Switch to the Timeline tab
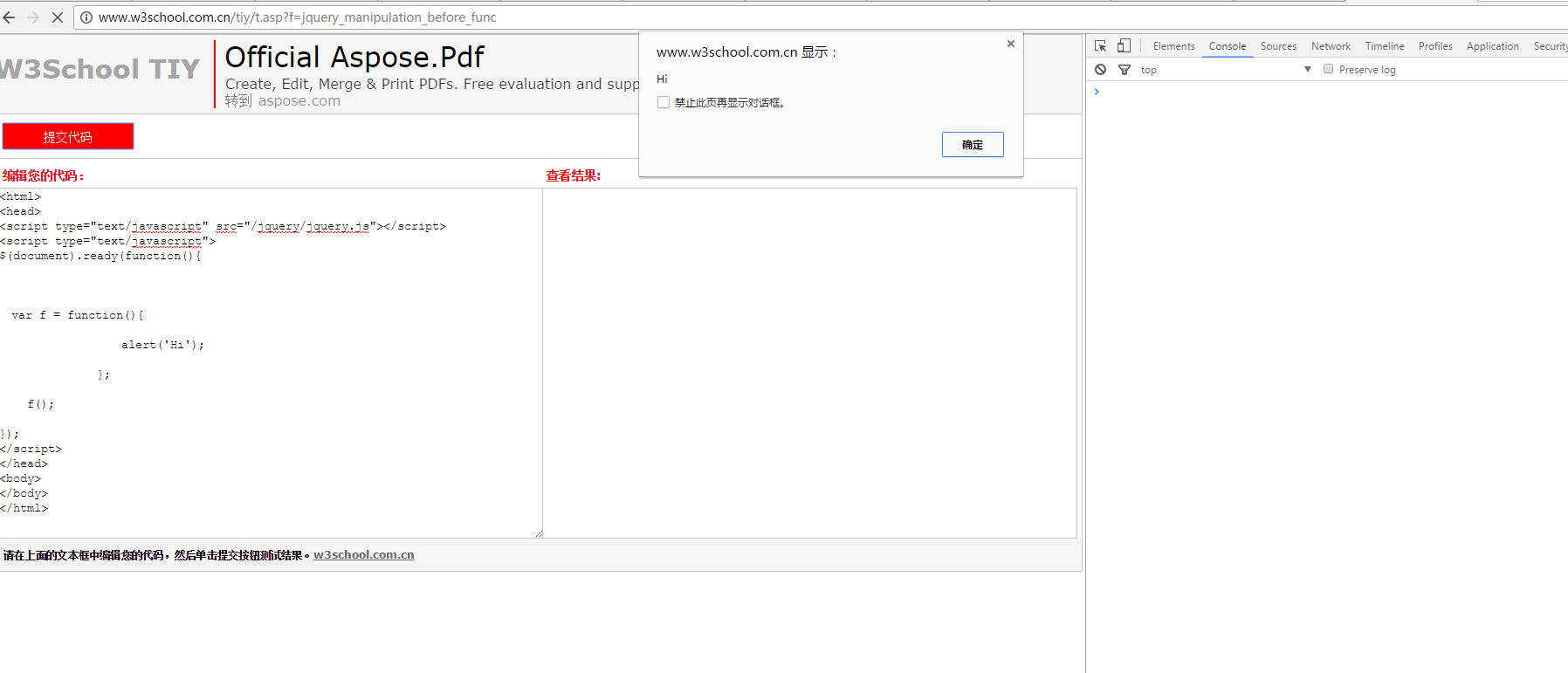The height and width of the screenshot is (673, 1568). (x=1385, y=46)
